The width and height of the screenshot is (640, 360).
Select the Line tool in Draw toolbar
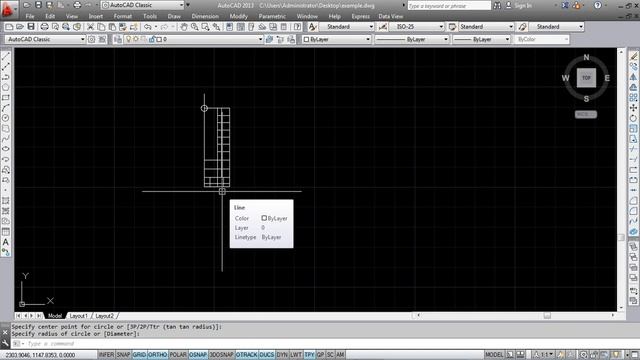click(x=6, y=56)
